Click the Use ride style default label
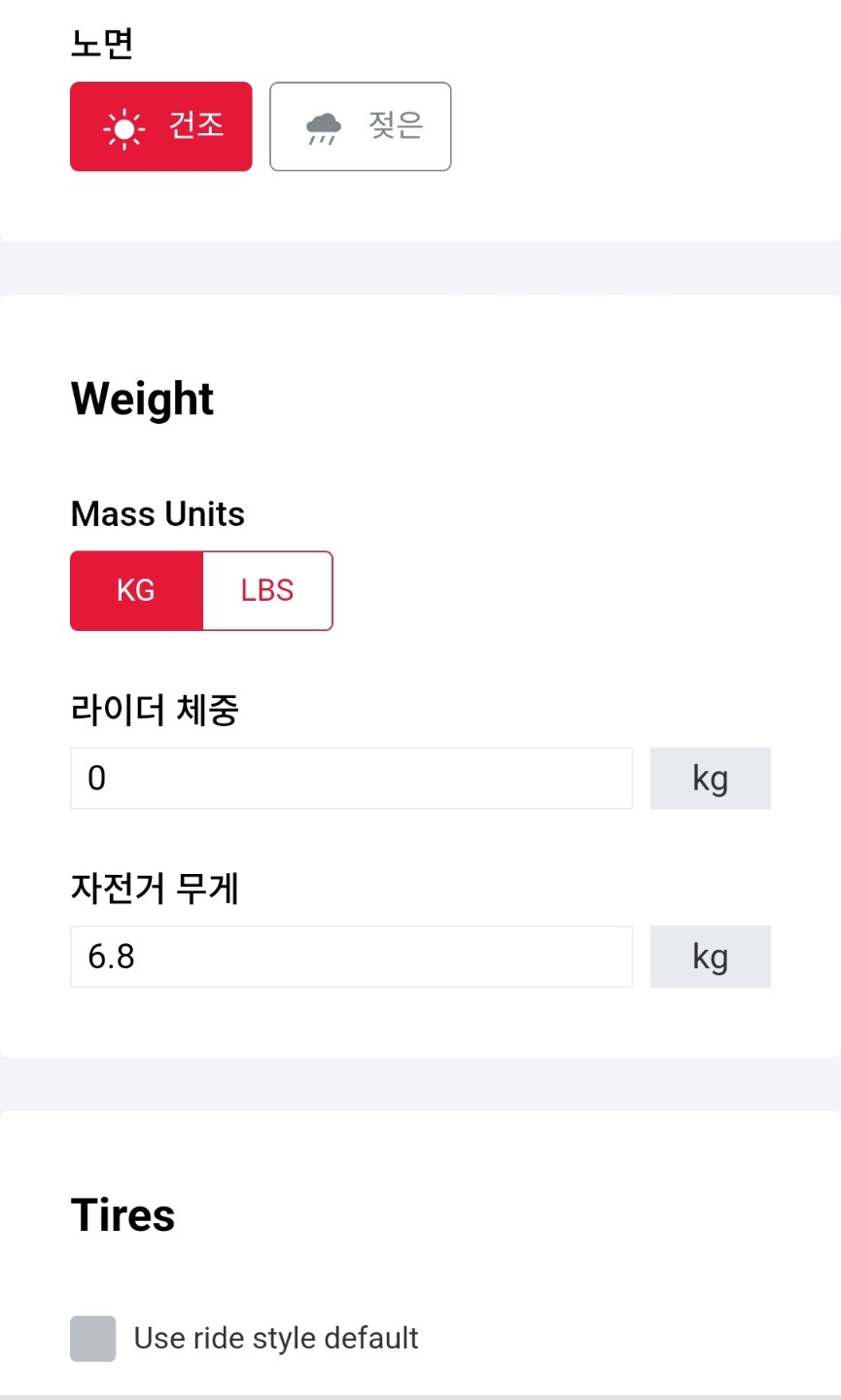Image resolution: width=841 pixels, height=1400 pixels. pyautogui.click(x=276, y=1338)
